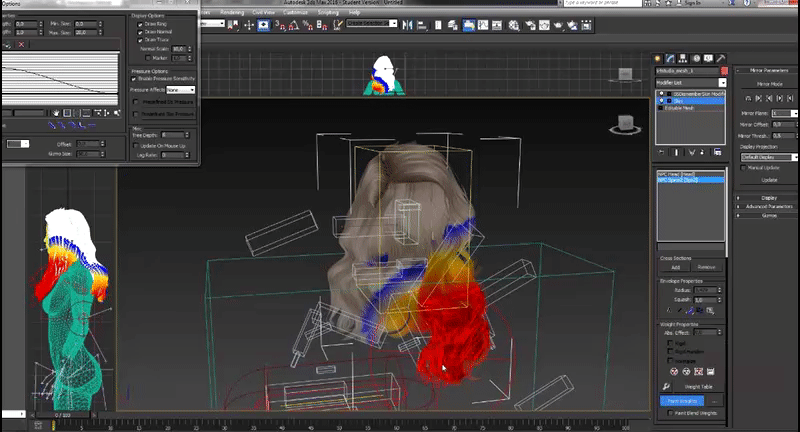This screenshot has width=800, height=432.
Task: Toggle the 3D Snaps tool
Action: [x=280, y=24]
